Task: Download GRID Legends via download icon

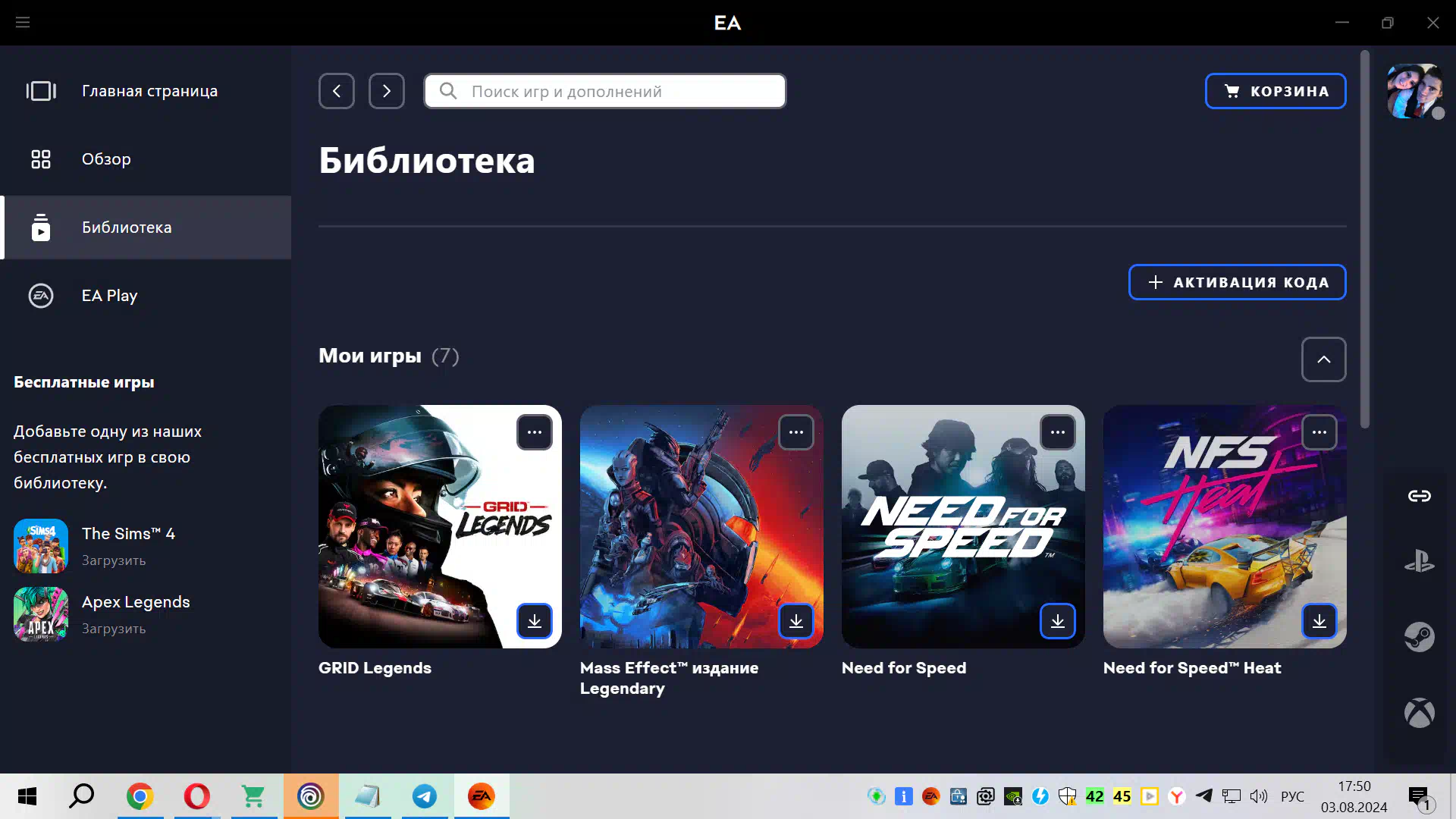Action: click(x=535, y=621)
